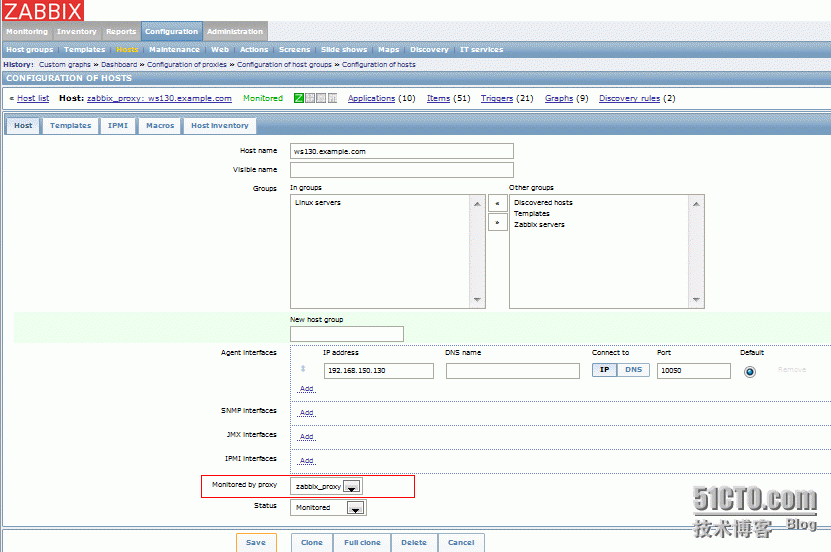The height and width of the screenshot is (552, 831).
Task: Click the Visible name input field
Action: pos(402,170)
